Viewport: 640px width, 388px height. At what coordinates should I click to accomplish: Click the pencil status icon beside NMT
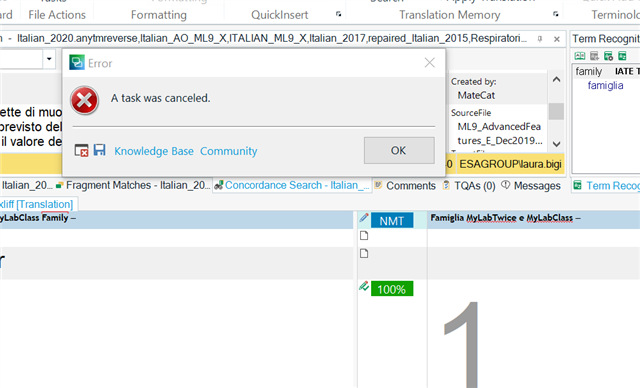click(364, 218)
